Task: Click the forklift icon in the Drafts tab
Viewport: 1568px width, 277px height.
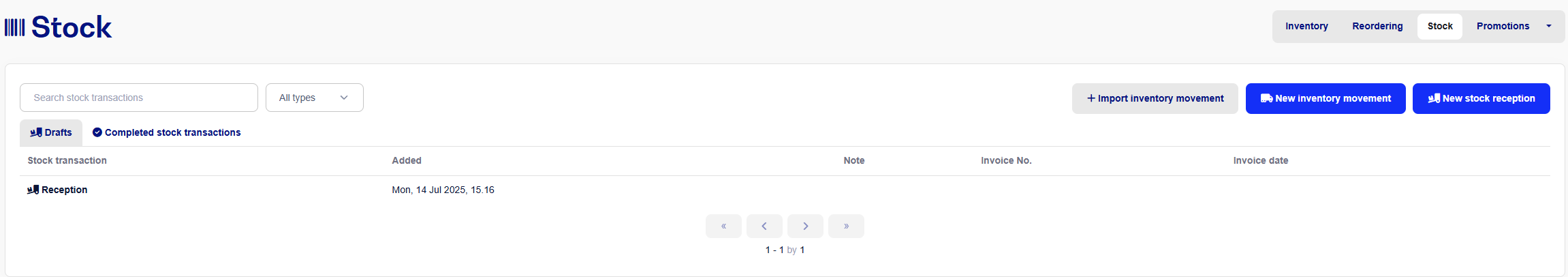Action: coord(36,132)
